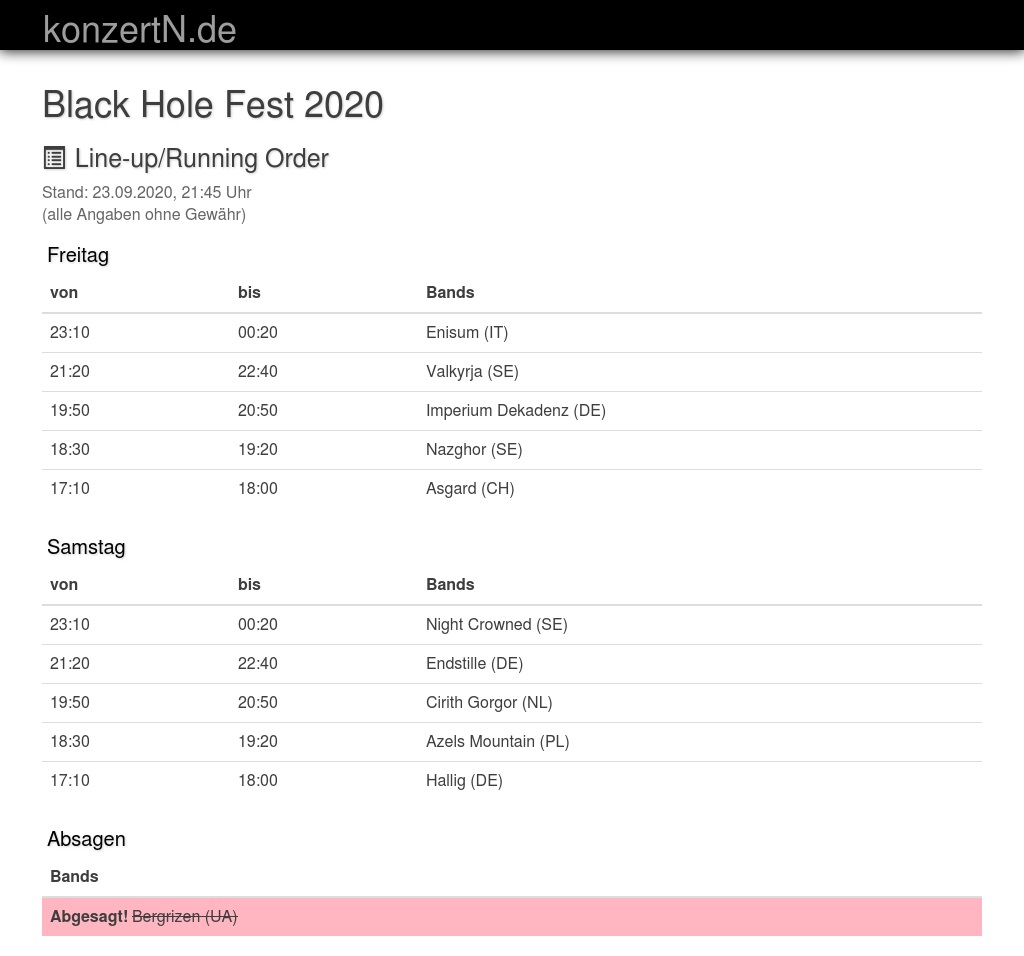Click Imperium Dekadenz (DE) row
Viewport: 1024px width, 956px height.
click(515, 411)
